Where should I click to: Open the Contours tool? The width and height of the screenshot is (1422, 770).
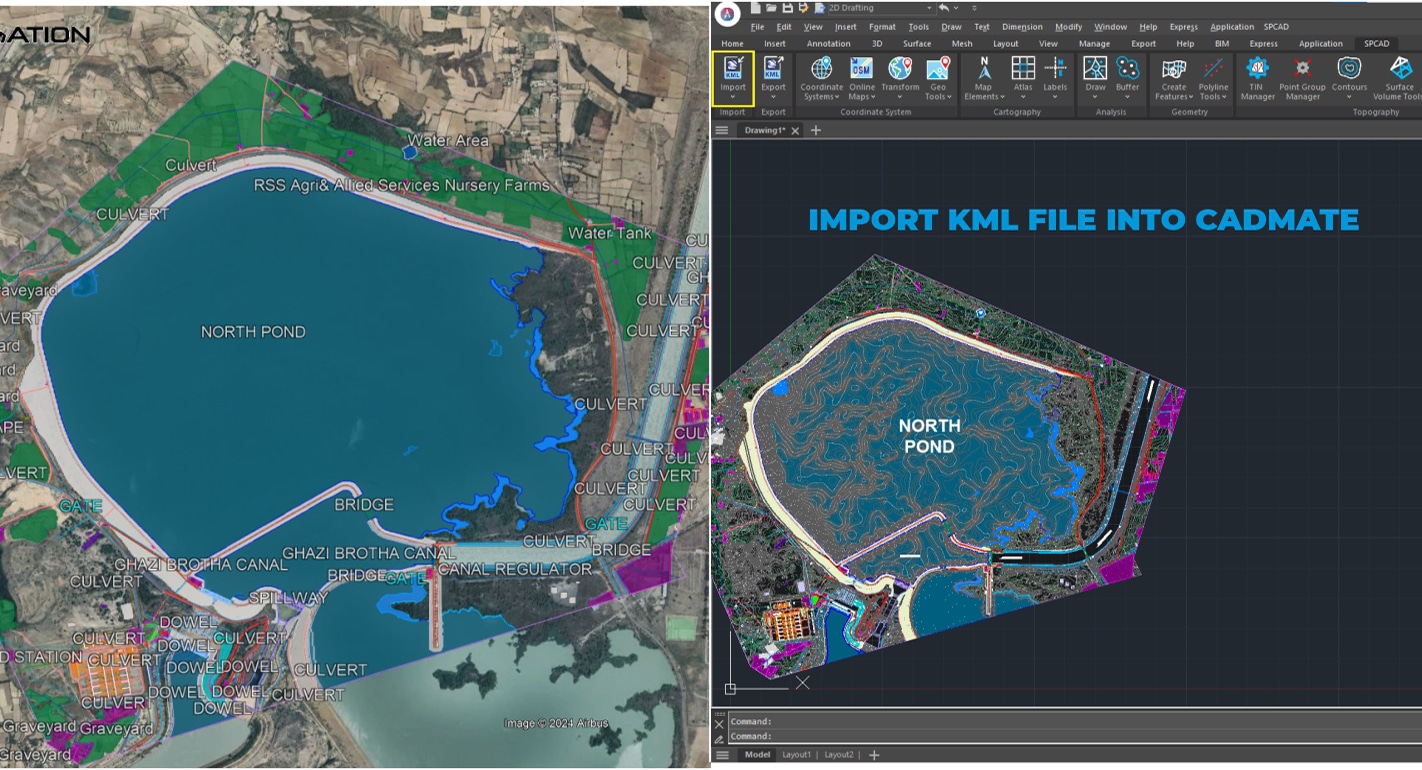point(1349,69)
